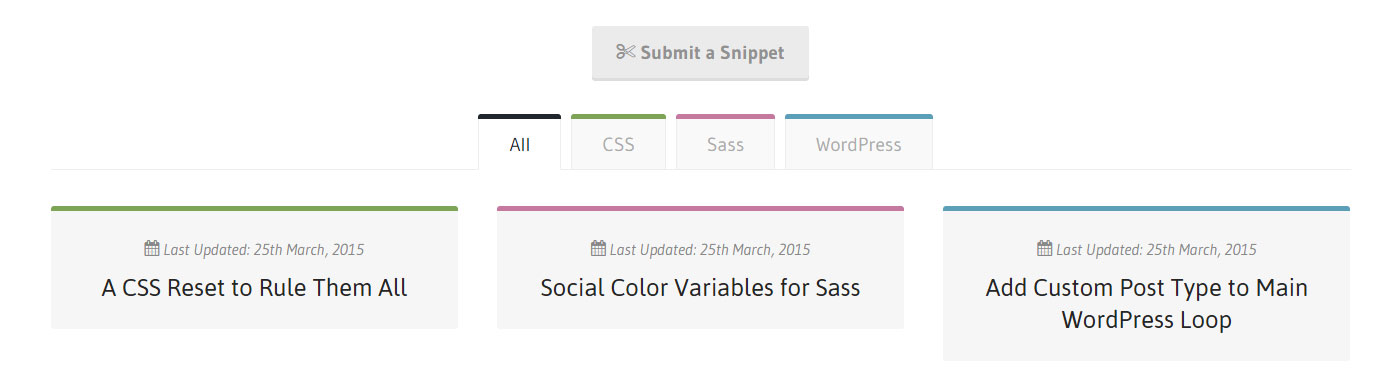Click calendar icon on Social Color Variables card
Image resolution: width=1399 pixels, height=388 pixels.
598,248
